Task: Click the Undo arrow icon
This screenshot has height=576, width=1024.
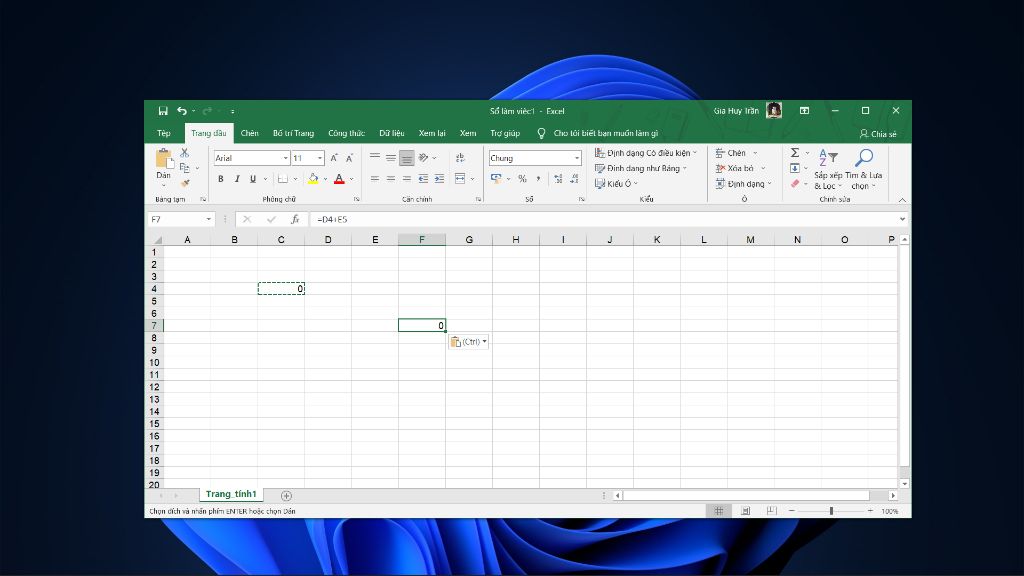Action: pyautogui.click(x=182, y=111)
